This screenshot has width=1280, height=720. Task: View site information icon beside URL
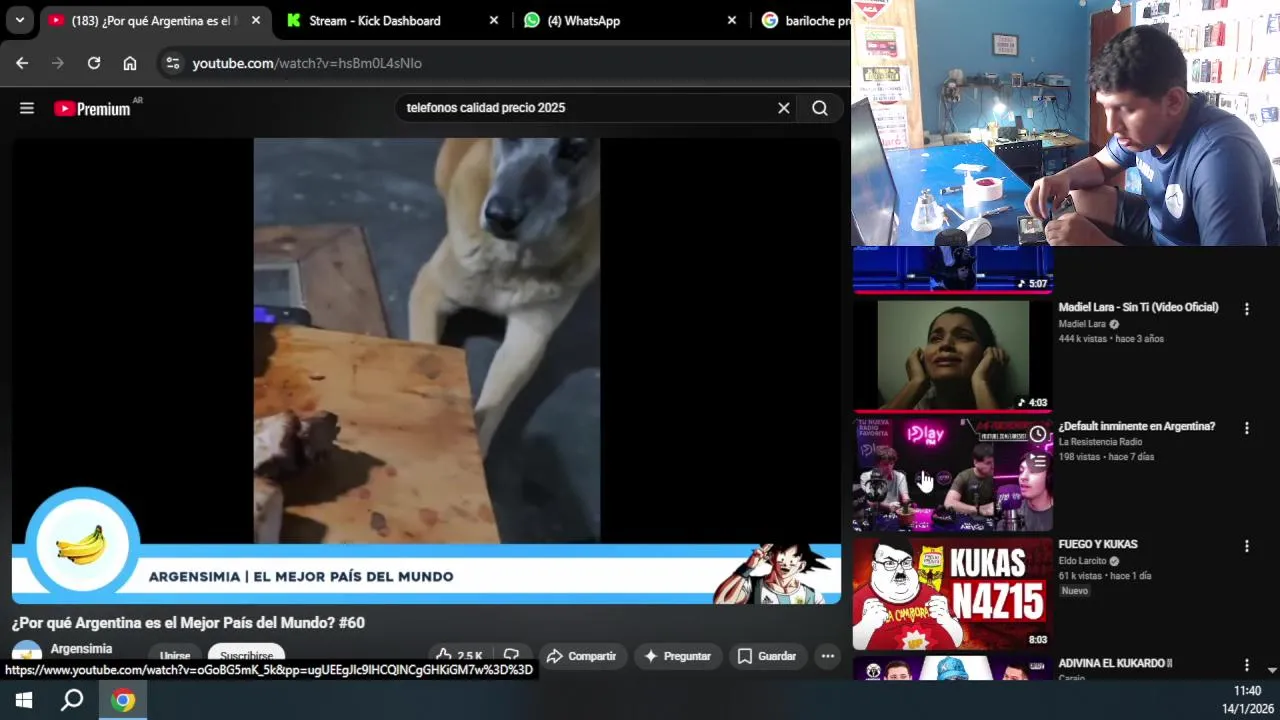click(173, 63)
